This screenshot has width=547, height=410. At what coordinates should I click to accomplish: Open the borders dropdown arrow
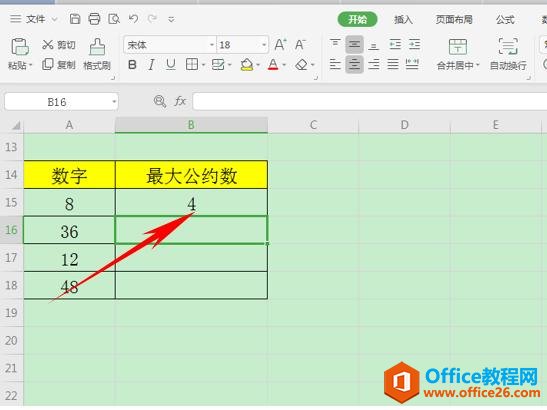click(203, 65)
